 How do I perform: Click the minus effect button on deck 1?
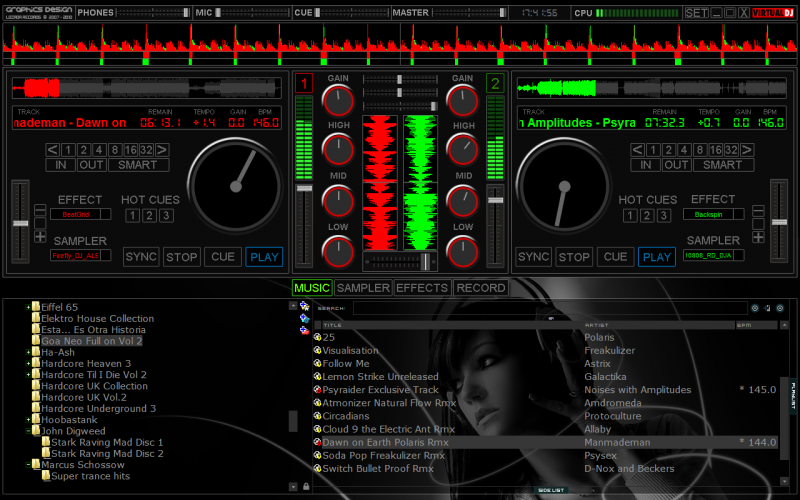tap(40, 210)
